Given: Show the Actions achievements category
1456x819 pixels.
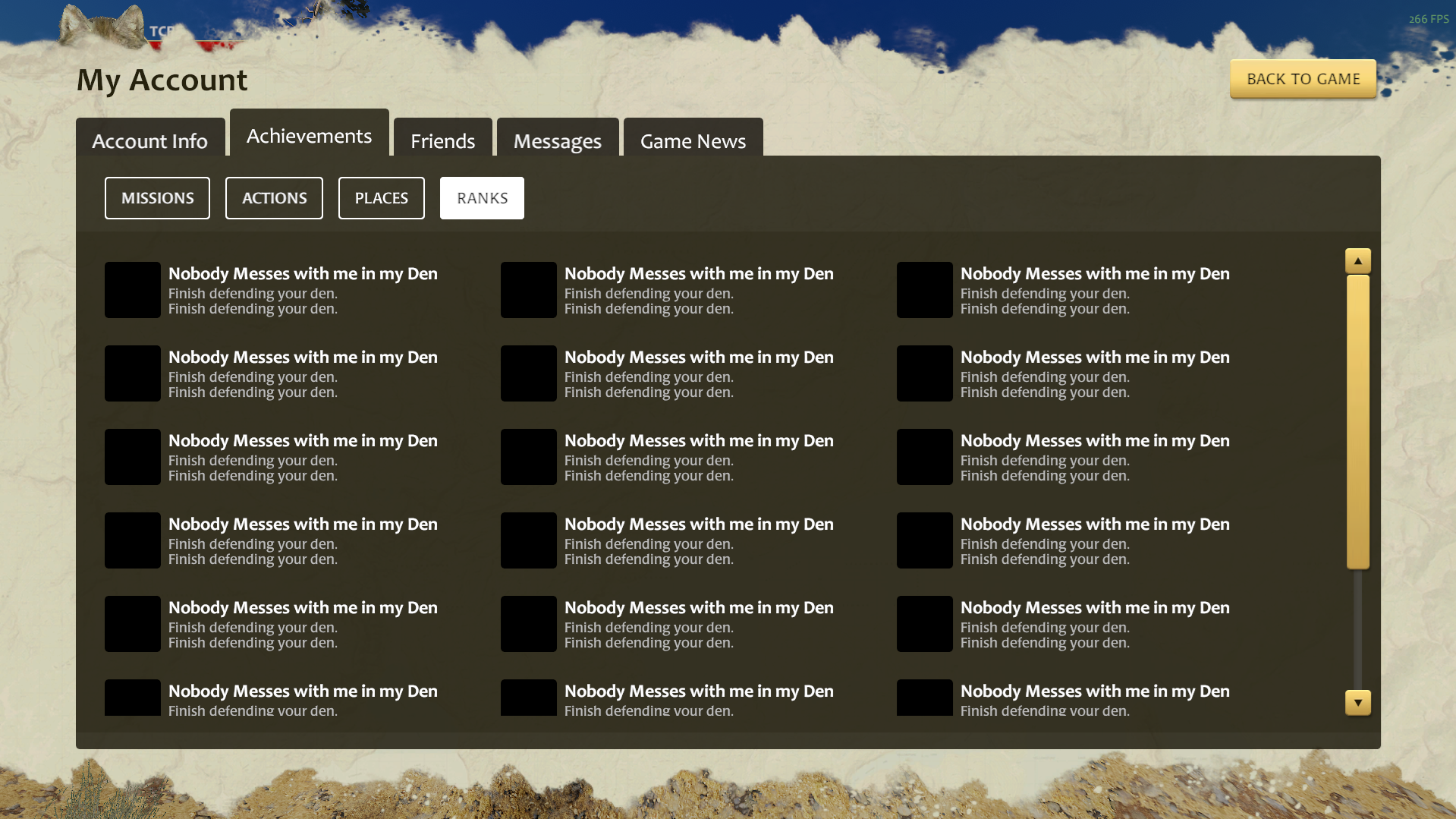Looking at the screenshot, I should point(275,198).
